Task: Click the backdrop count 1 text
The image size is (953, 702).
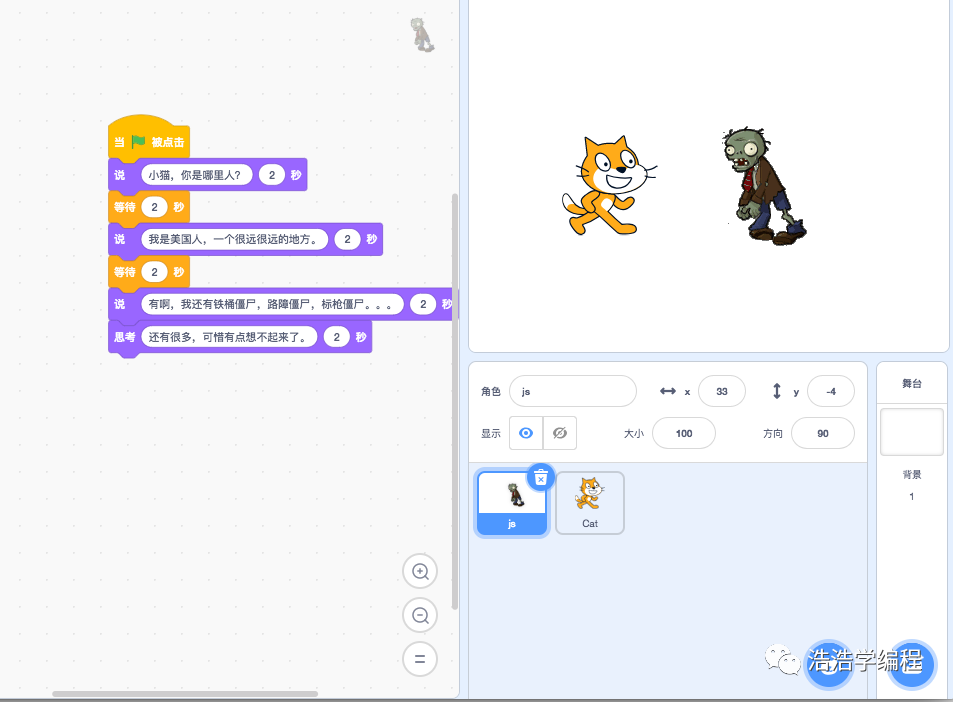Action: click(912, 497)
